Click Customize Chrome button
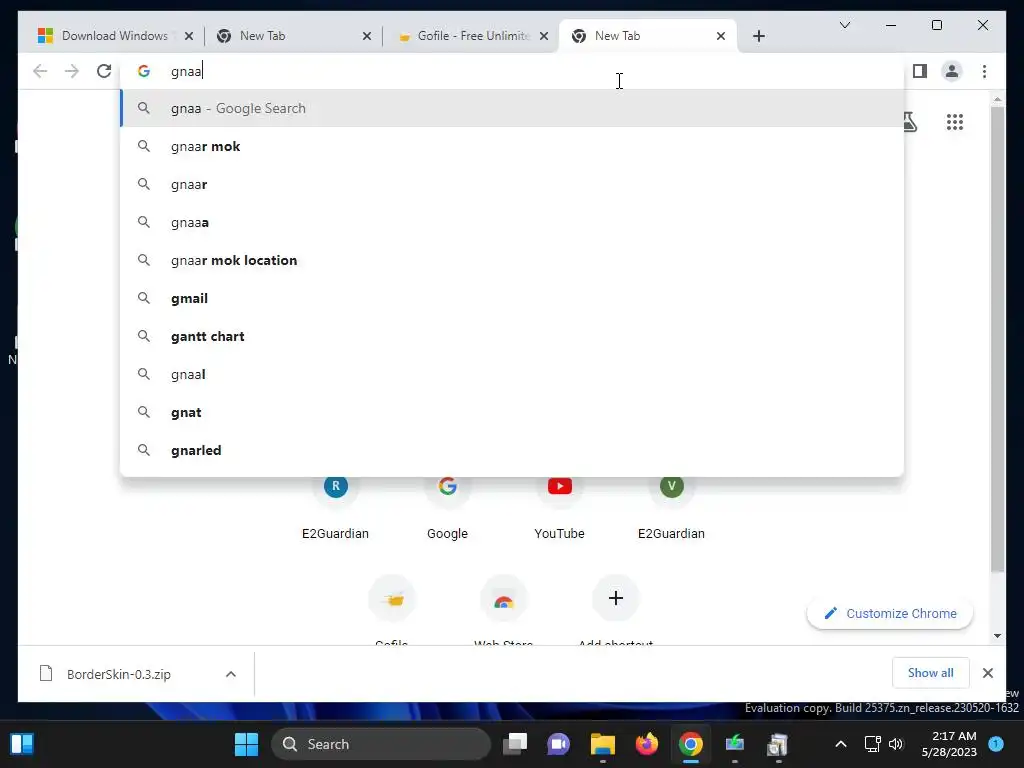Screen dimensions: 1024x768 click(889, 613)
